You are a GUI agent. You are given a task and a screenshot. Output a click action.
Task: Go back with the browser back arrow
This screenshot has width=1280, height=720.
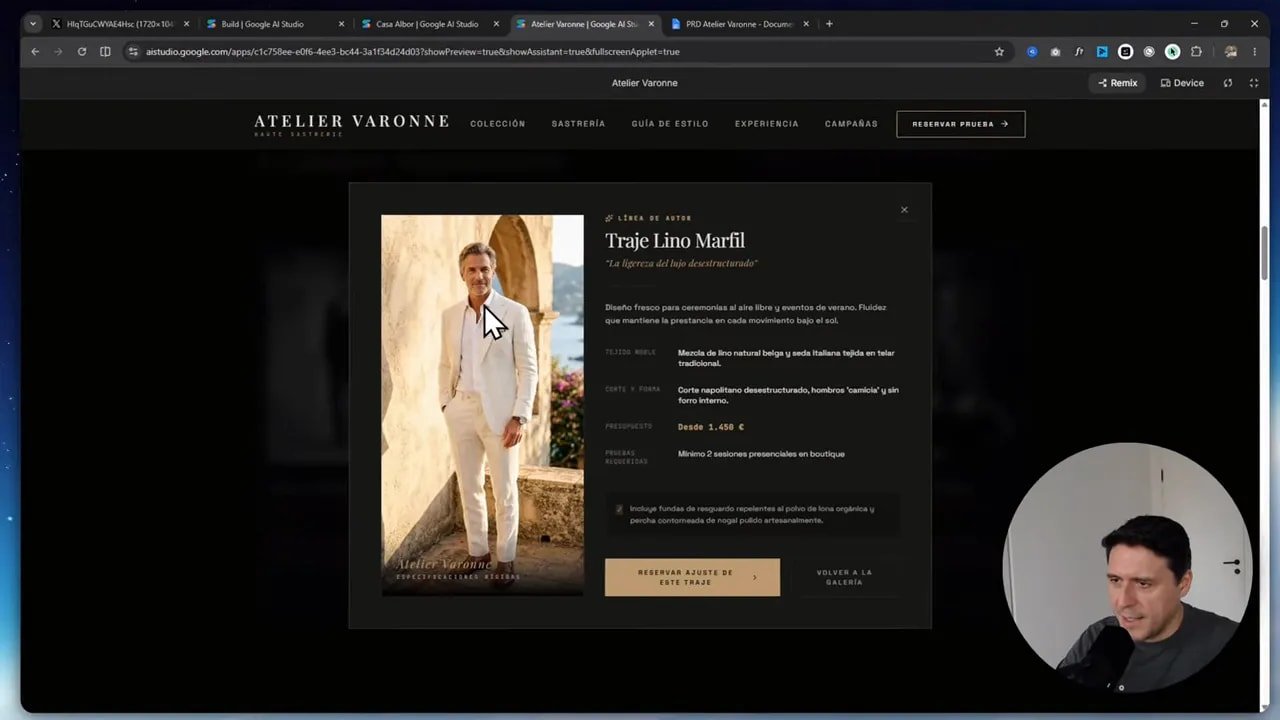point(35,52)
